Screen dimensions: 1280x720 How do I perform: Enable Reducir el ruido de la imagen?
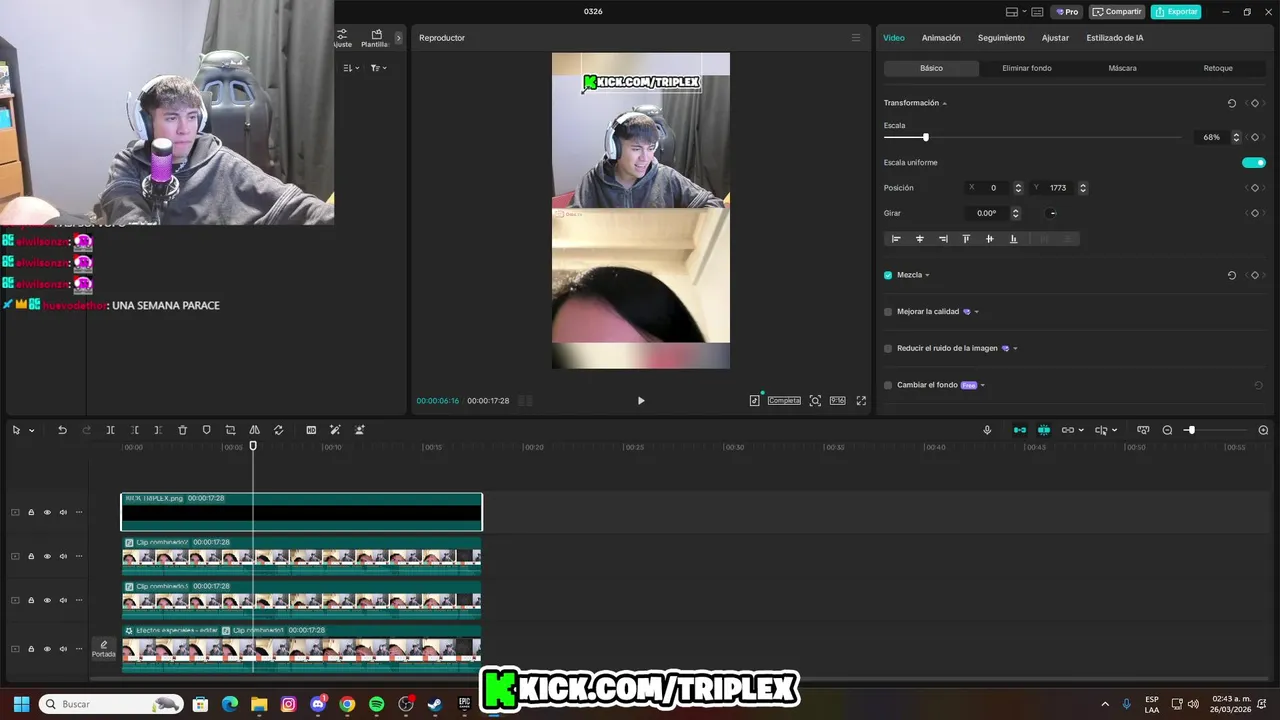click(x=888, y=348)
